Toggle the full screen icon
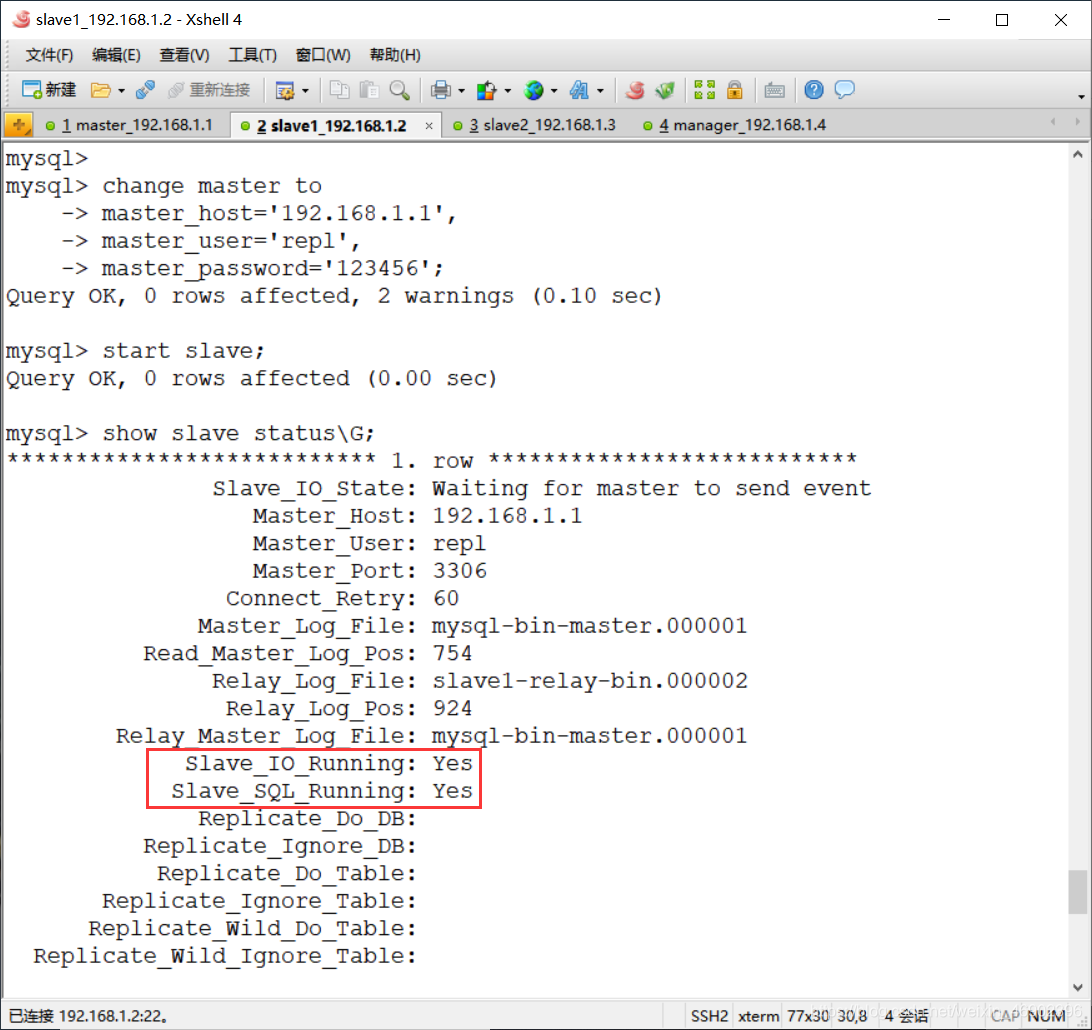Viewport: 1092px width, 1030px height. (x=705, y=90)
